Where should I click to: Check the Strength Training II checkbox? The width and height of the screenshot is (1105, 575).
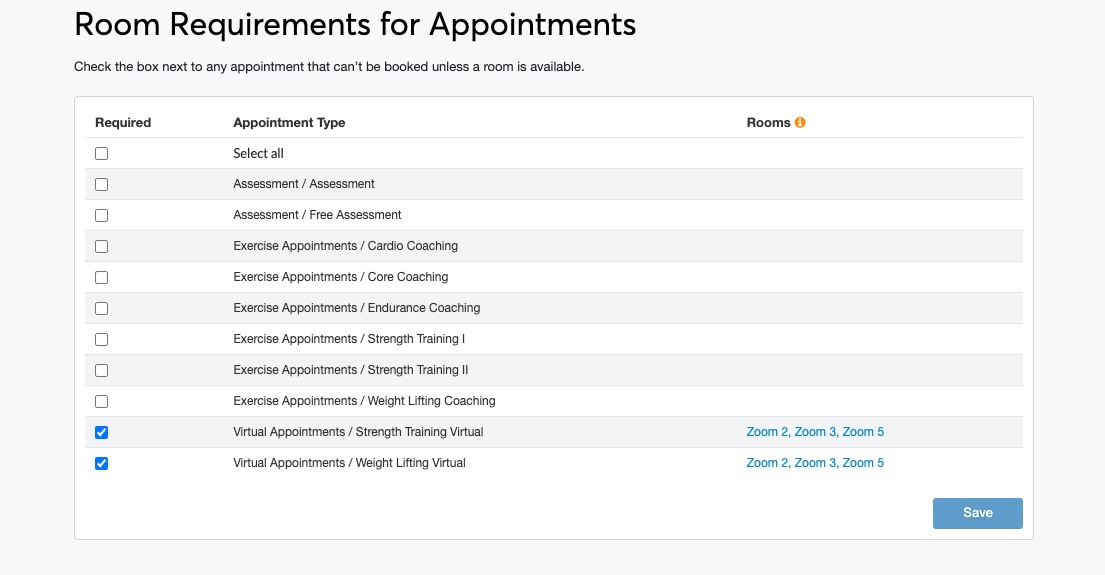[101, 371]
